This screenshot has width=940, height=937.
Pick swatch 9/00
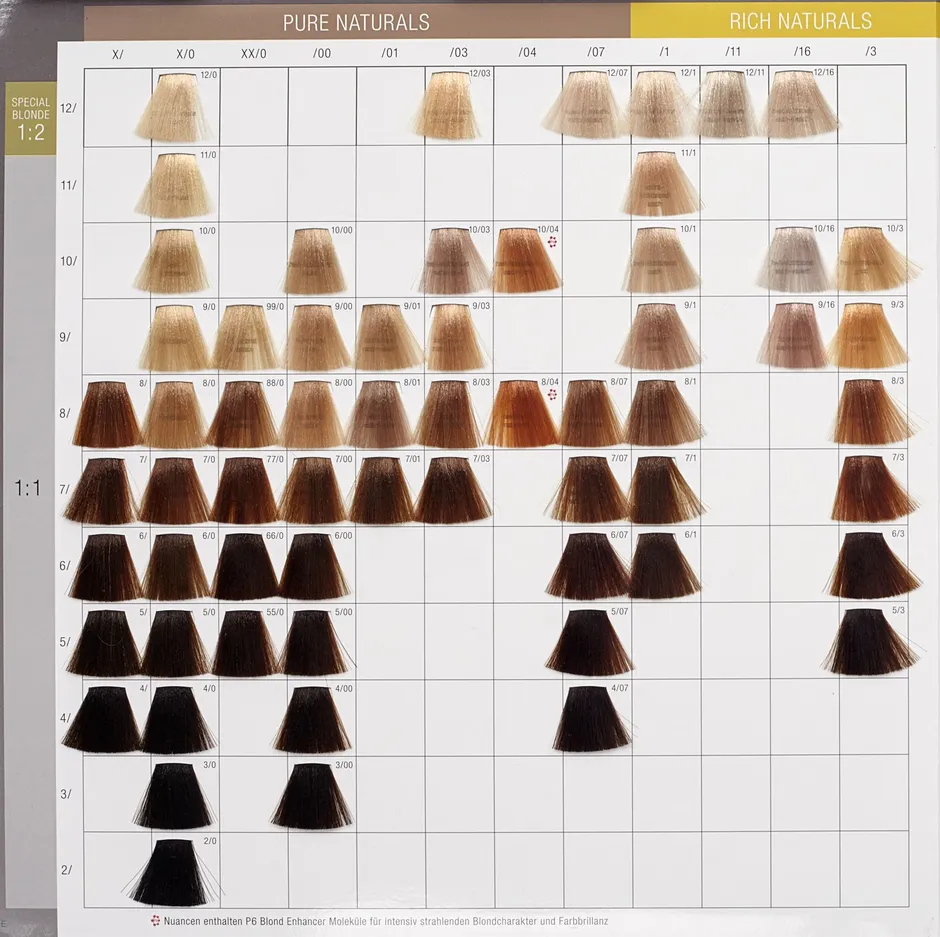click(317, 337)
